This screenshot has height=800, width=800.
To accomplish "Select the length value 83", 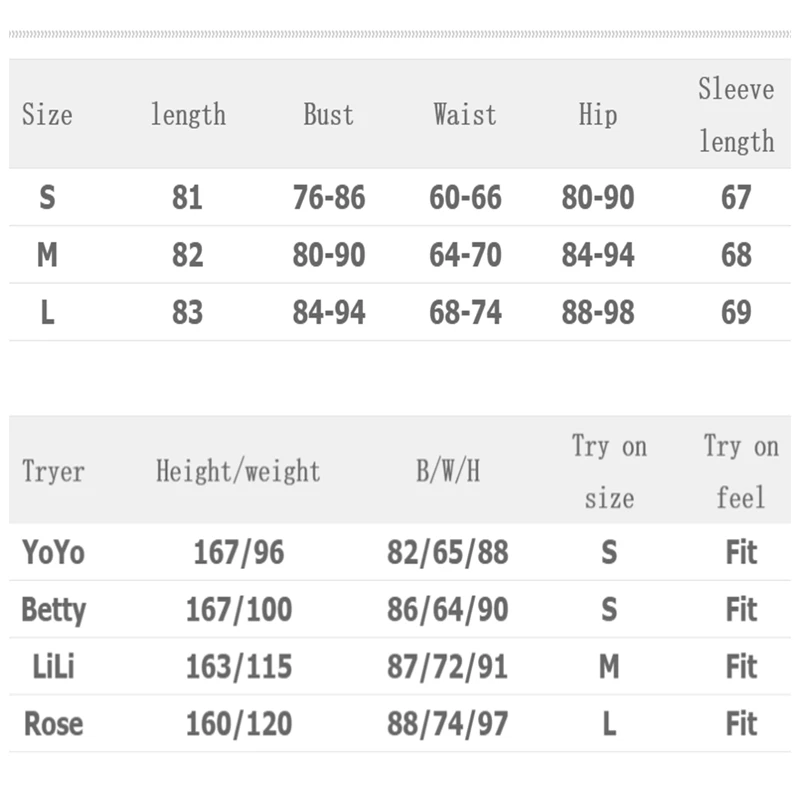I will pos(187,313).
